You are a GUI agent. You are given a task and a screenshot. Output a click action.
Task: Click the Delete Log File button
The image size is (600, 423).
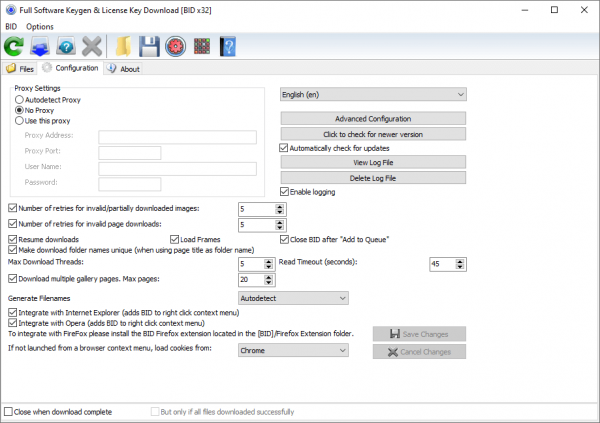click(373, 178)
